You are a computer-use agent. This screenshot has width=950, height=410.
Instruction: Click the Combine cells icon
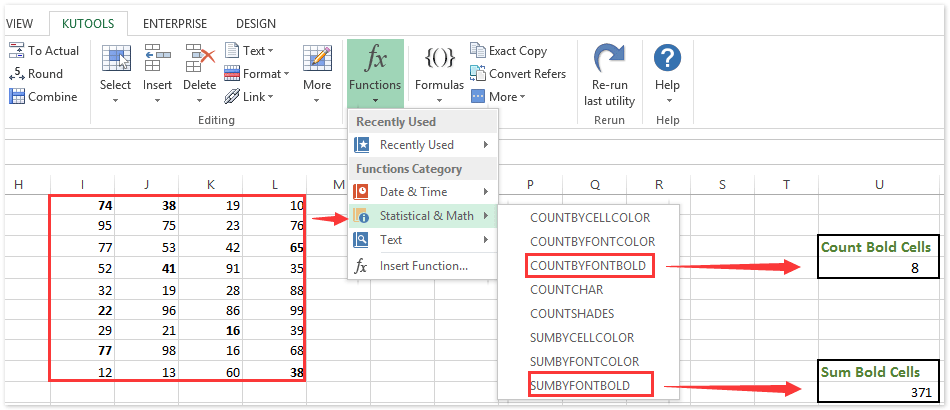(17, 96)
